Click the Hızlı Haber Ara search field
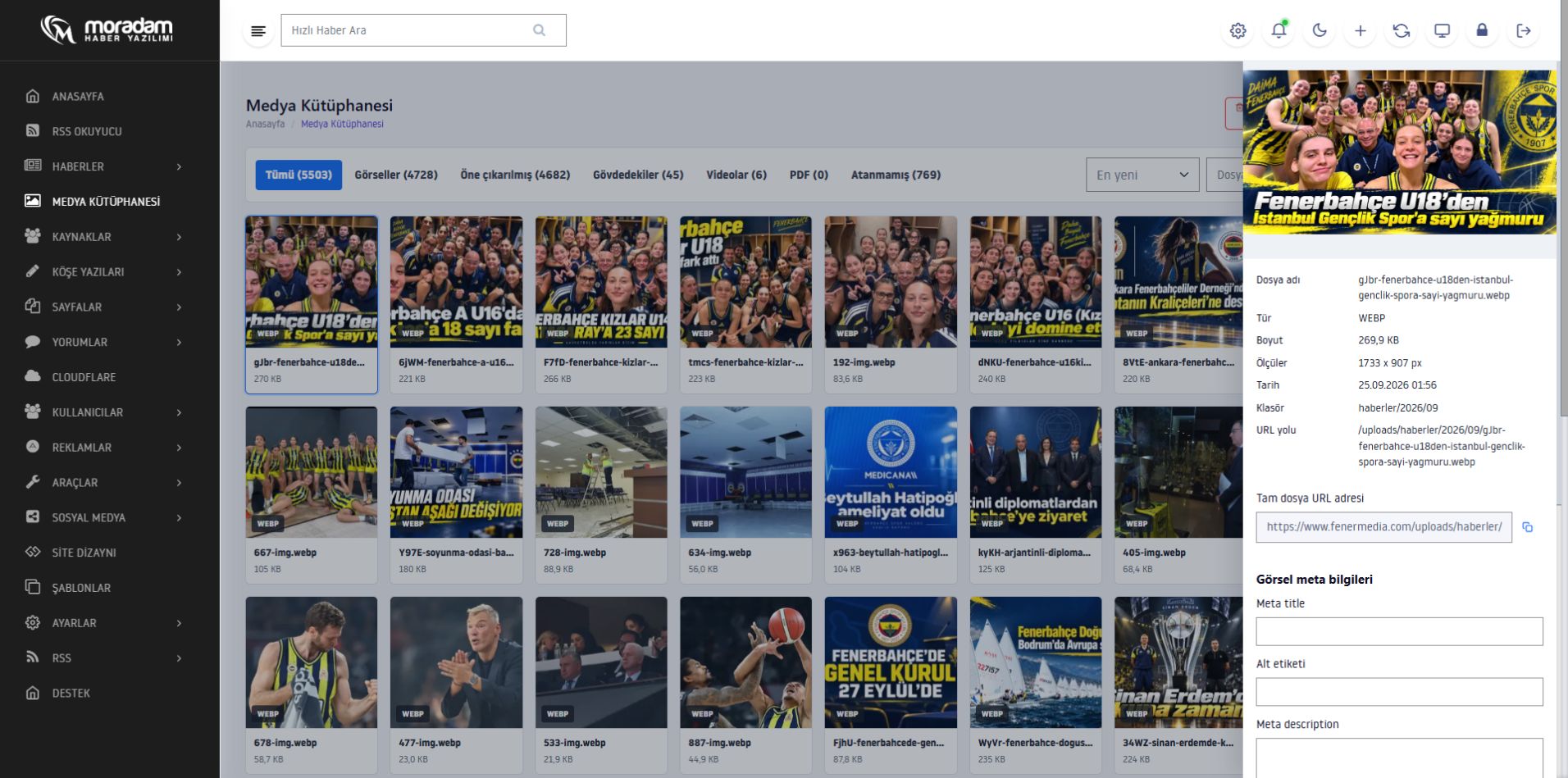Viewport: 1568px width, 778px height. point(423,30)
